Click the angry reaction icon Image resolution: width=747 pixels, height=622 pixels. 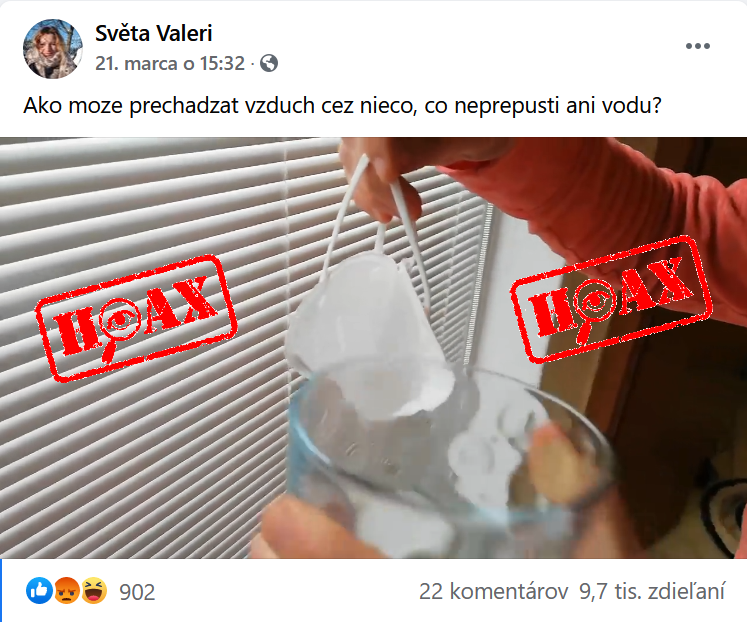67,591
